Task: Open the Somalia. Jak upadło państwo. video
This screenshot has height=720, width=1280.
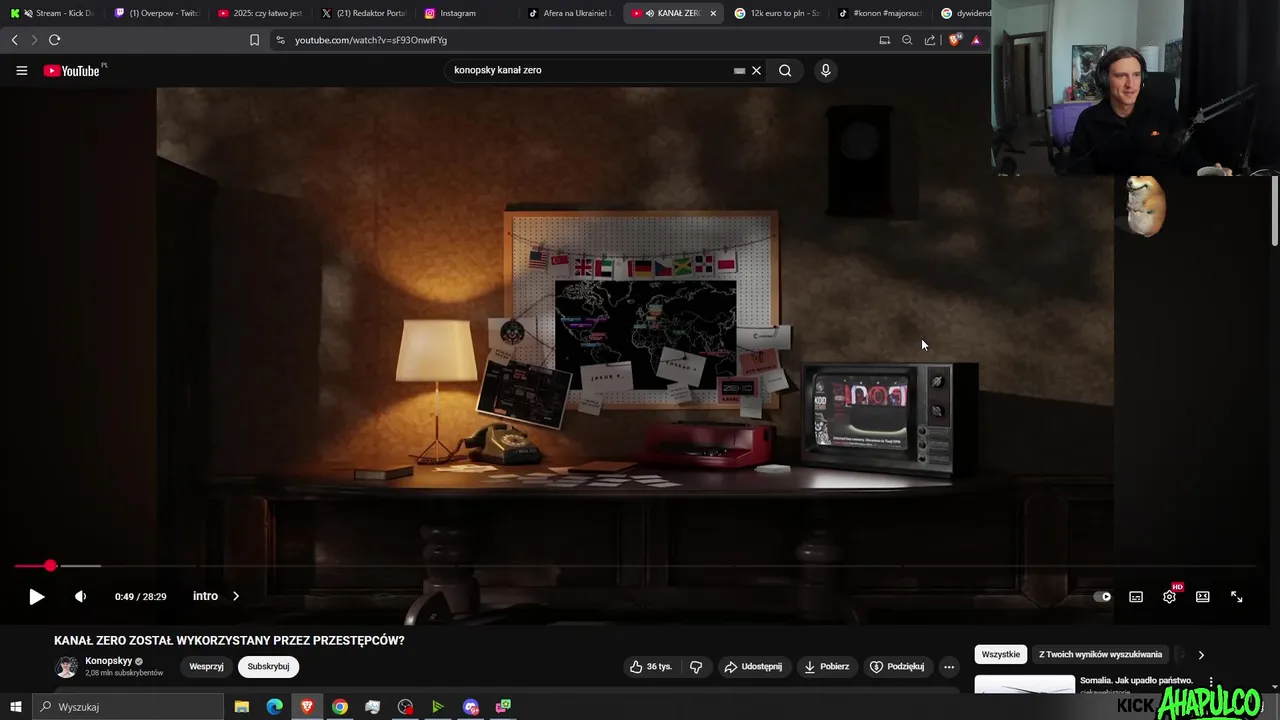Action: [1136, 680]
